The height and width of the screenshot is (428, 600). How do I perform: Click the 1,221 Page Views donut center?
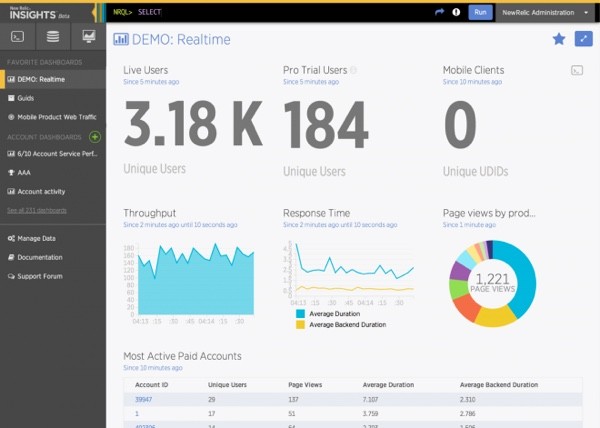492,283
